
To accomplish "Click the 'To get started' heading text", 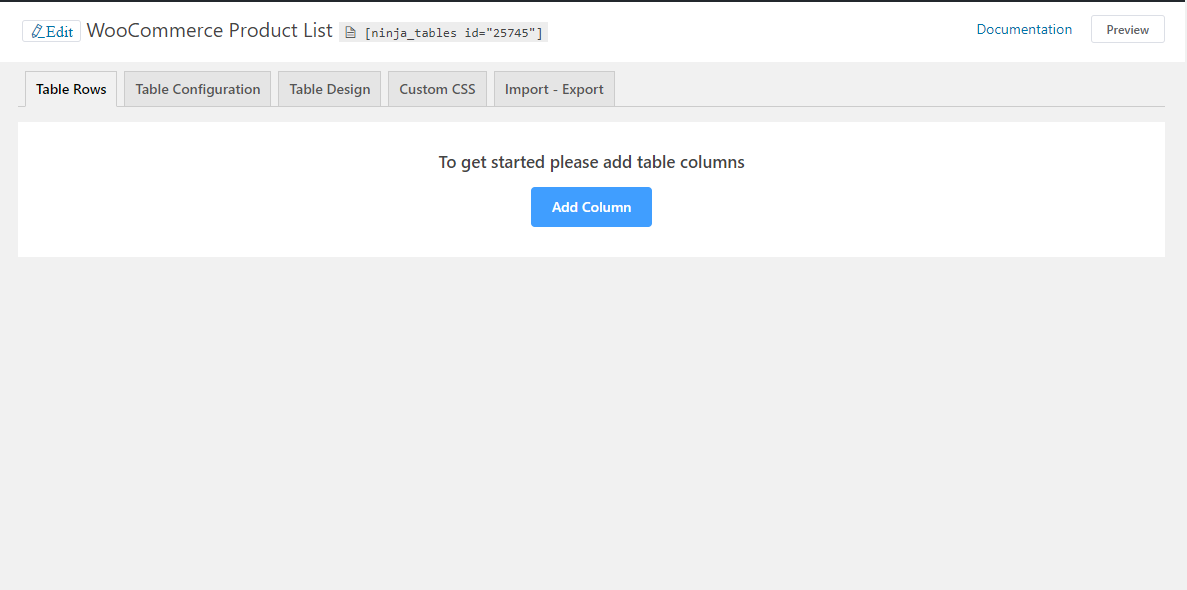I will [x=591, y=162].
